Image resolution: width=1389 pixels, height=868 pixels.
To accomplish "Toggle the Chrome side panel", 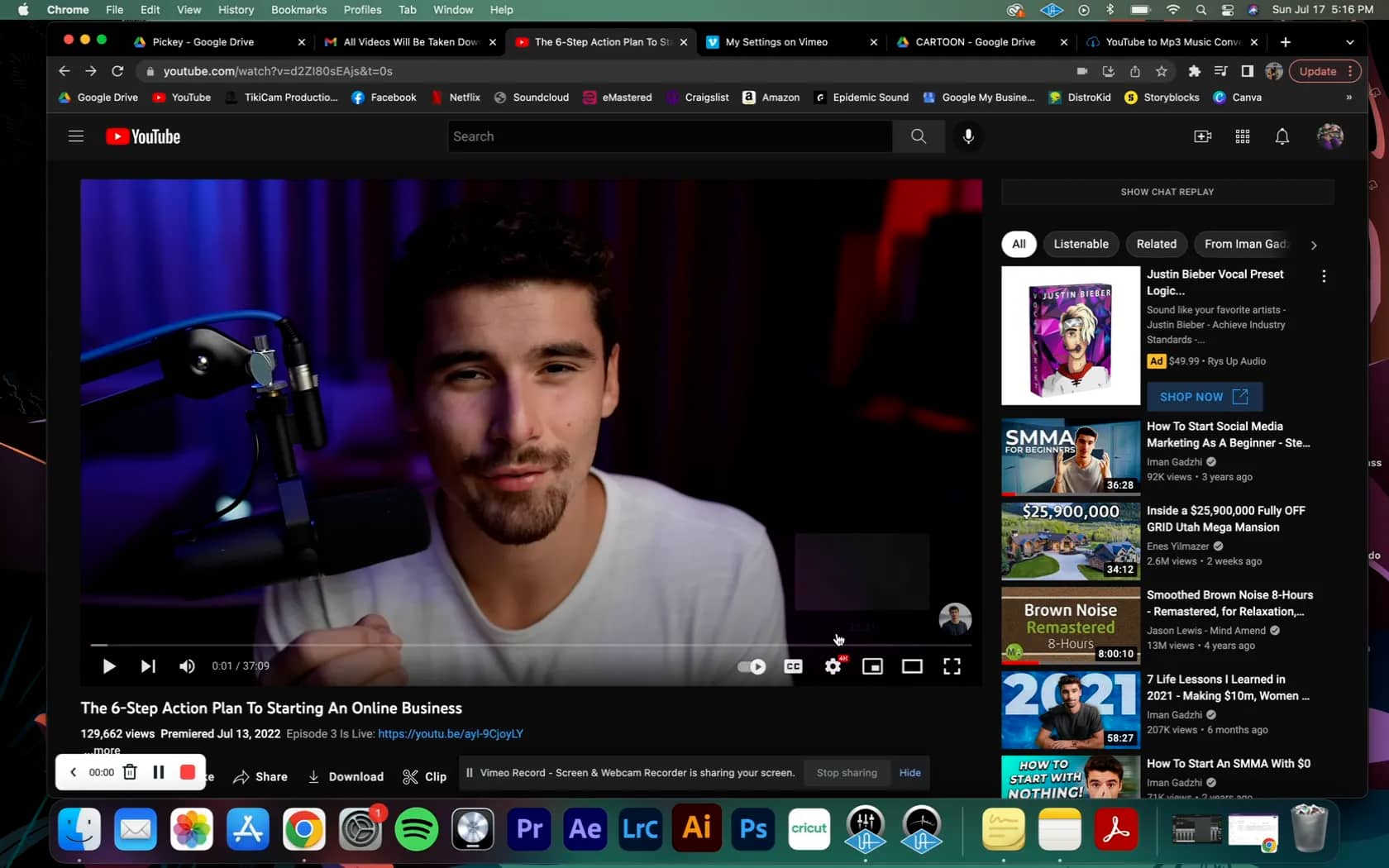I will [1248, 71].
